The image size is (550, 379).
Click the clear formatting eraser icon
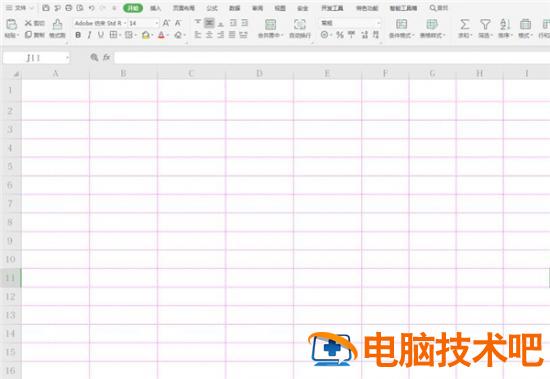178,35
